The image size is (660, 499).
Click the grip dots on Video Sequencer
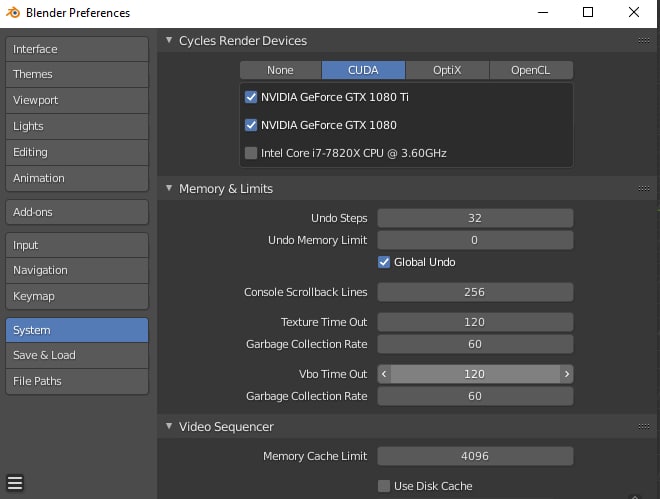[643, 427]
